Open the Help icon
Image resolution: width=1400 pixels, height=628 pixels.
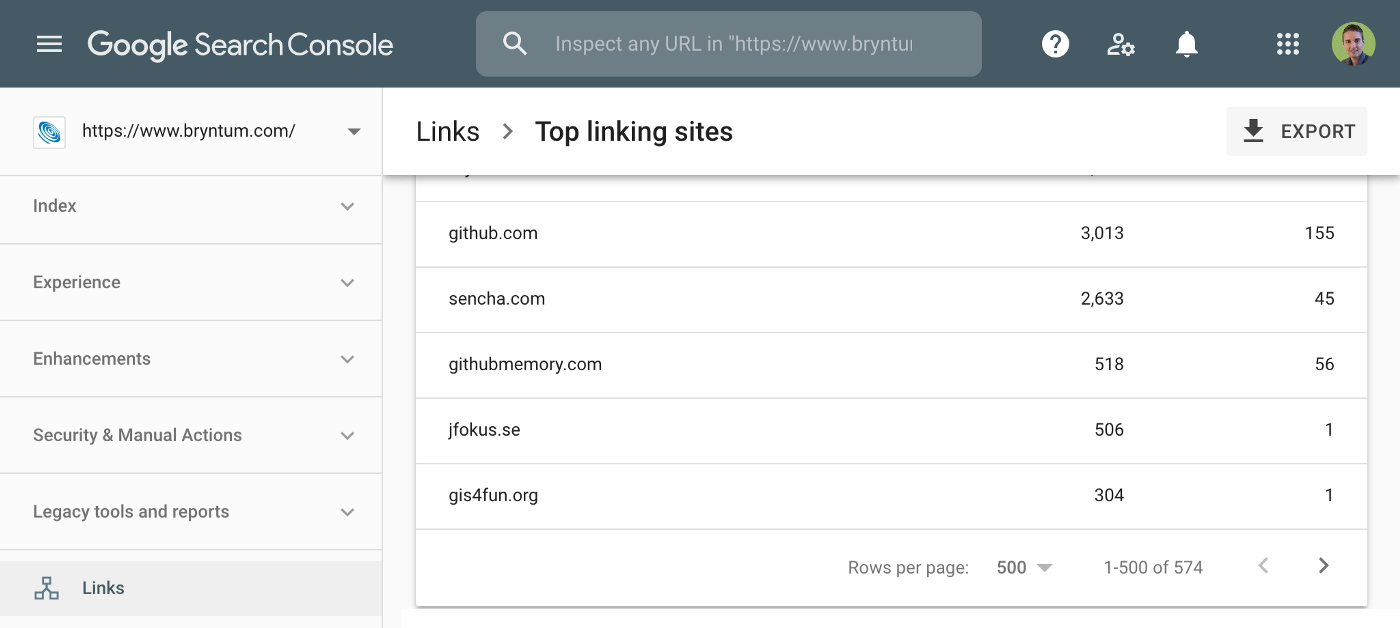tap(1055, 44)
